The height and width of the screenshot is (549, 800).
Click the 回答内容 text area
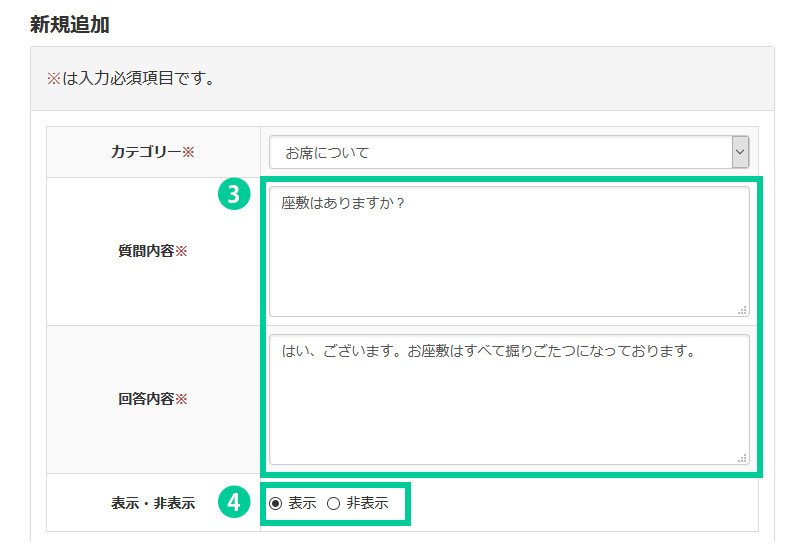508,399
